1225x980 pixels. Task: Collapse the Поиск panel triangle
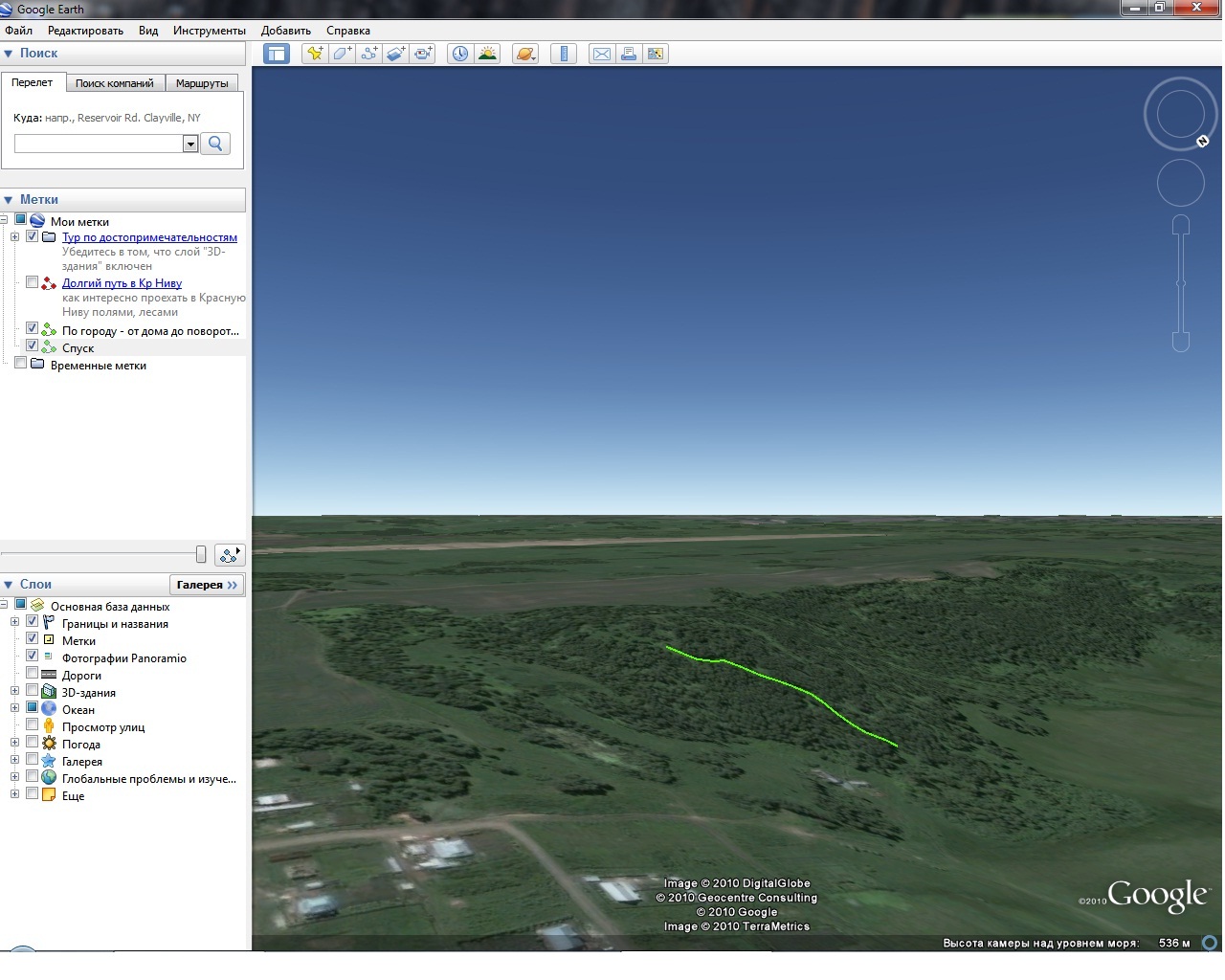coord(8,54)
